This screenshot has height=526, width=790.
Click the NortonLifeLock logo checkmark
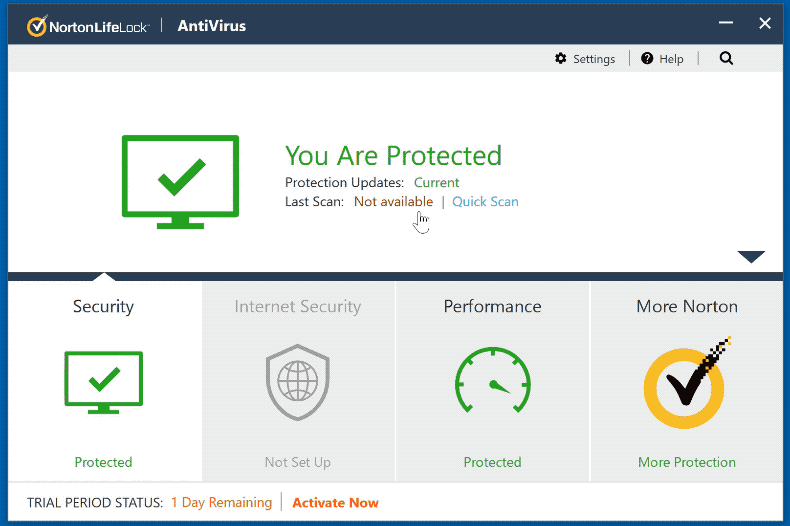(37, 26)
